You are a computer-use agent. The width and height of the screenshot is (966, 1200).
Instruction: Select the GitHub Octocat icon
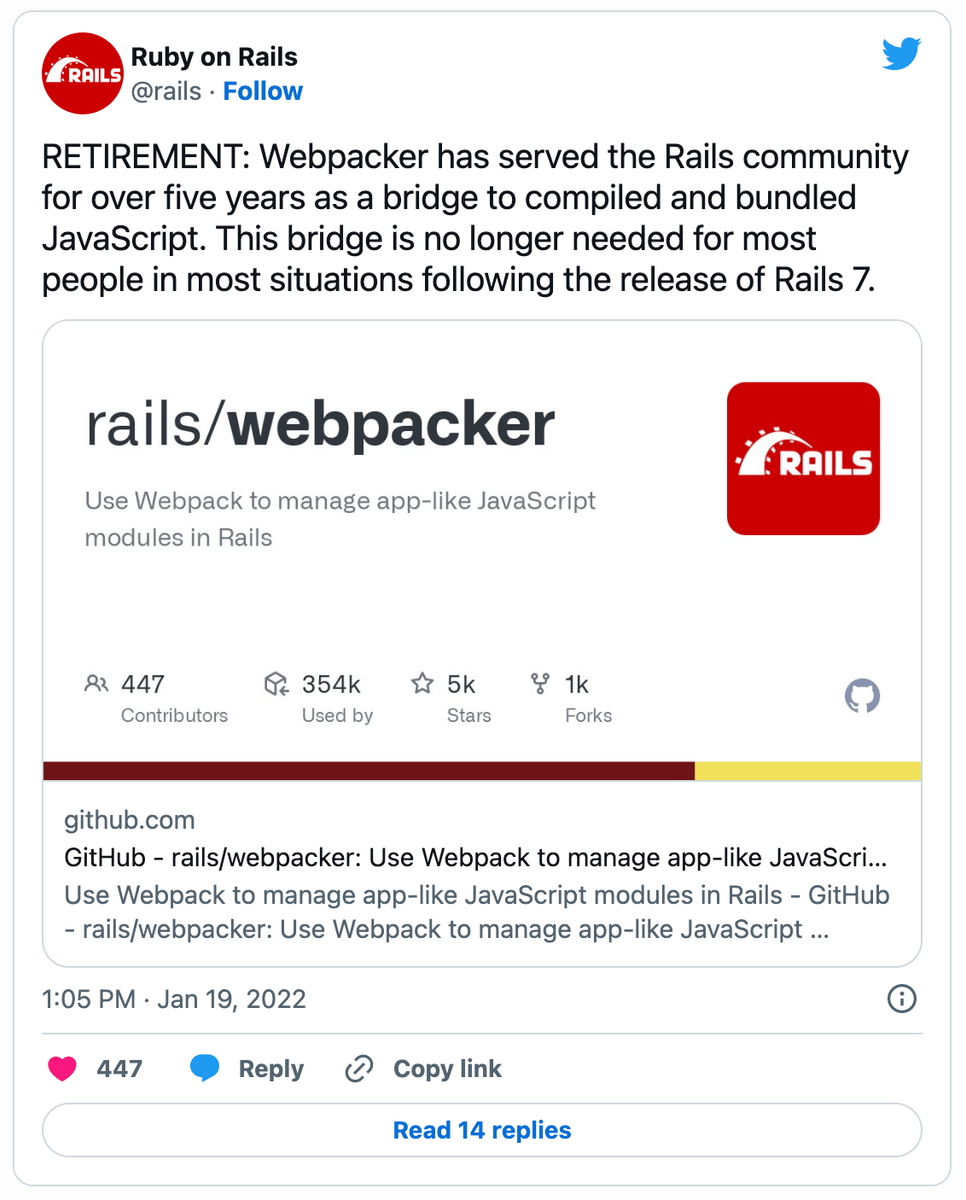(862, 695)
